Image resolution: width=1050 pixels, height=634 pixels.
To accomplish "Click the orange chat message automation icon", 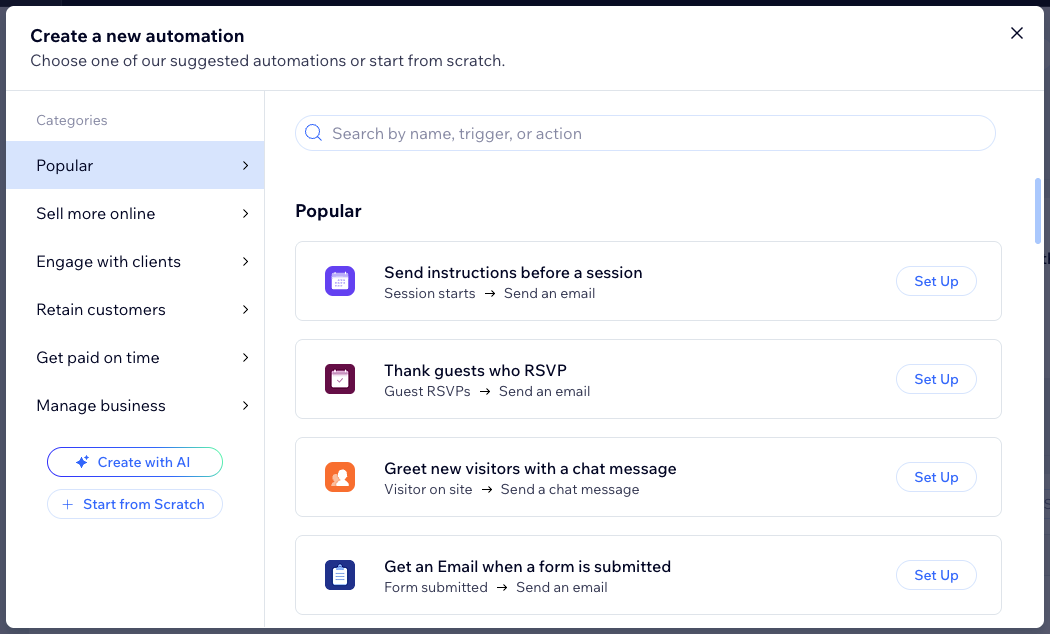I will (340, 477).
